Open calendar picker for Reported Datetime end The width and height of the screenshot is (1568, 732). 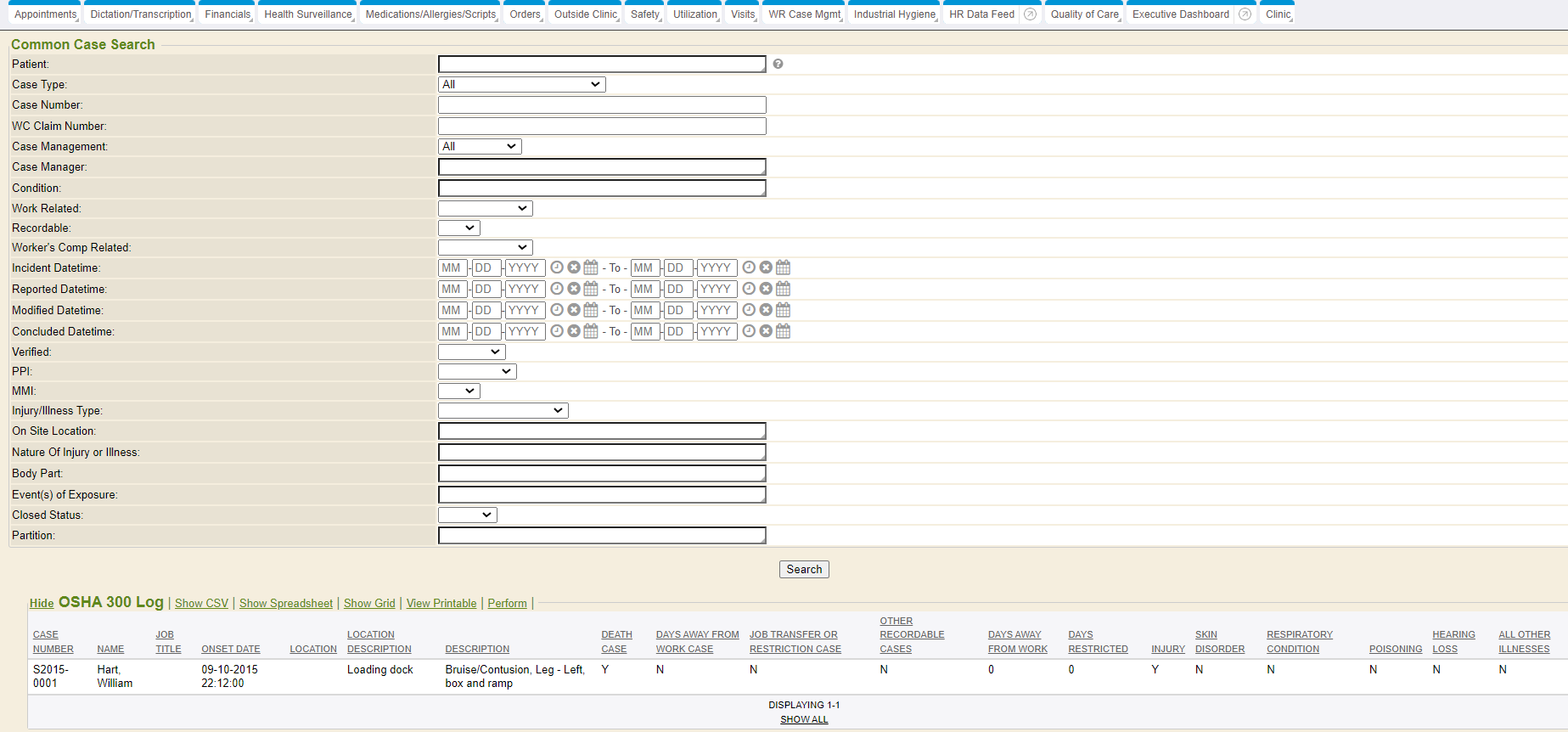coord(783,289)
